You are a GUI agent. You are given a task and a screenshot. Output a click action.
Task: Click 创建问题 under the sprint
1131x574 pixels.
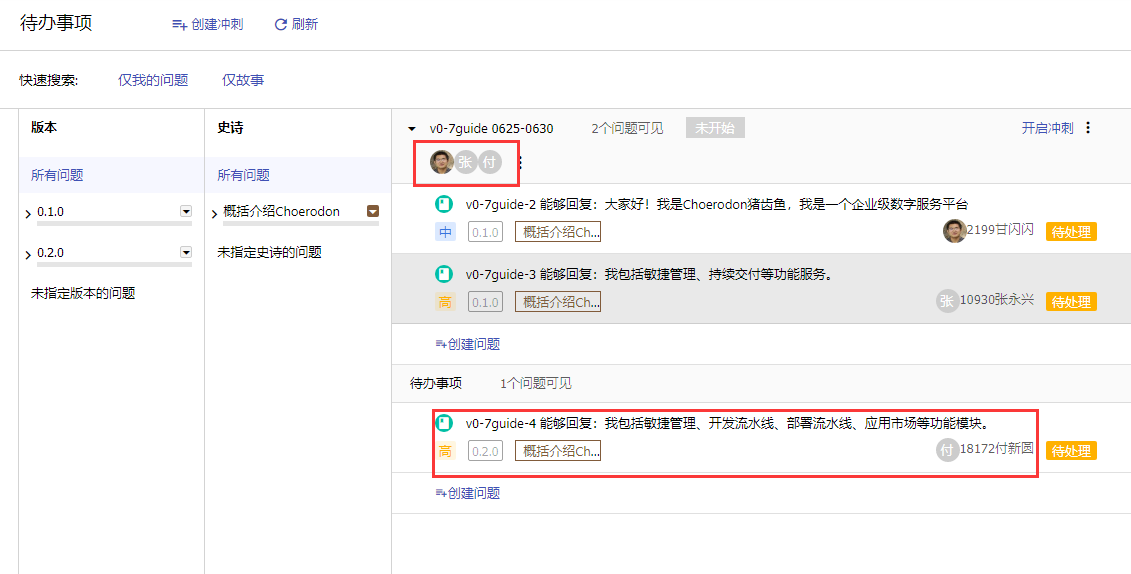468,344
